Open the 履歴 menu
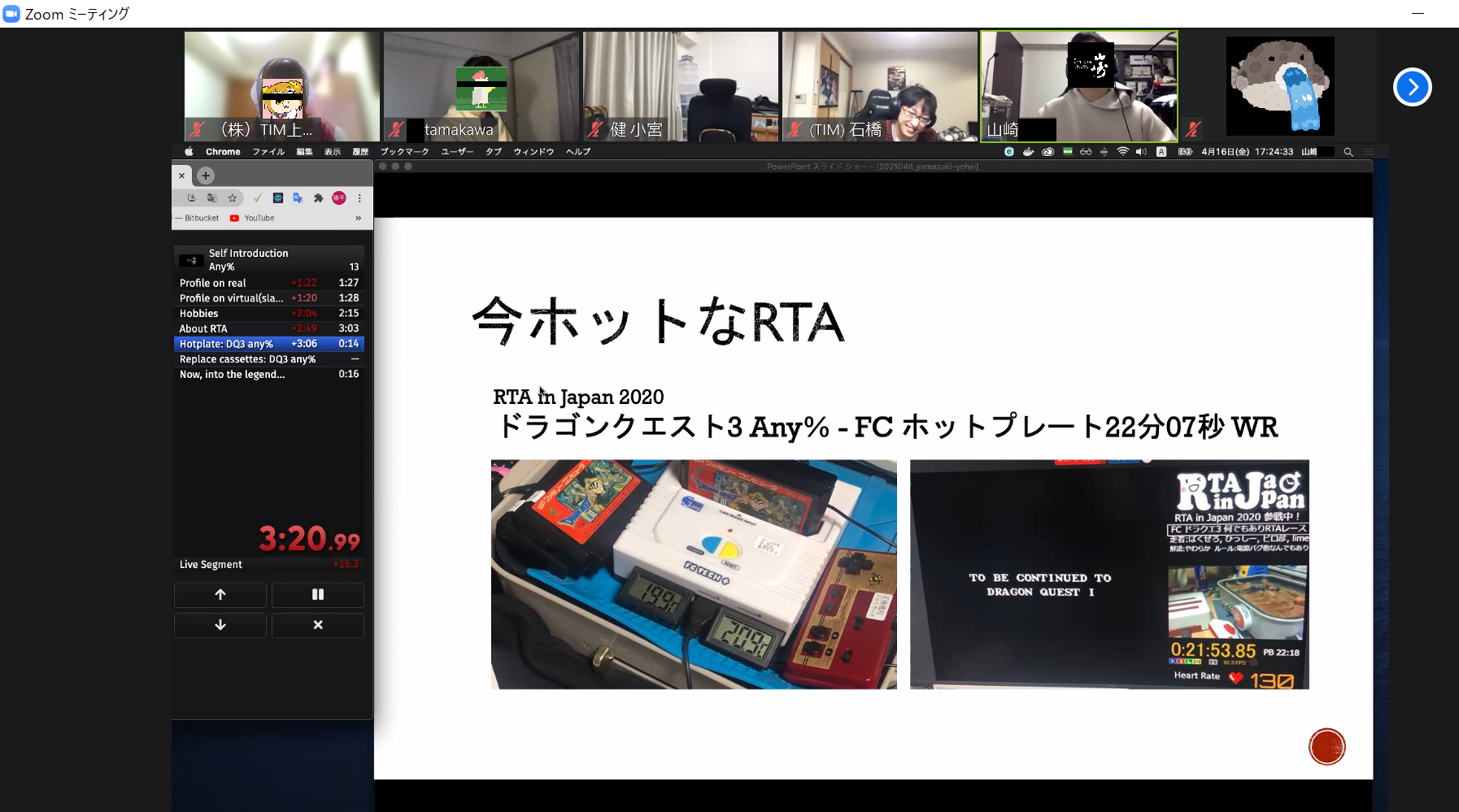 pyautogui.click(x=360, y=152)
